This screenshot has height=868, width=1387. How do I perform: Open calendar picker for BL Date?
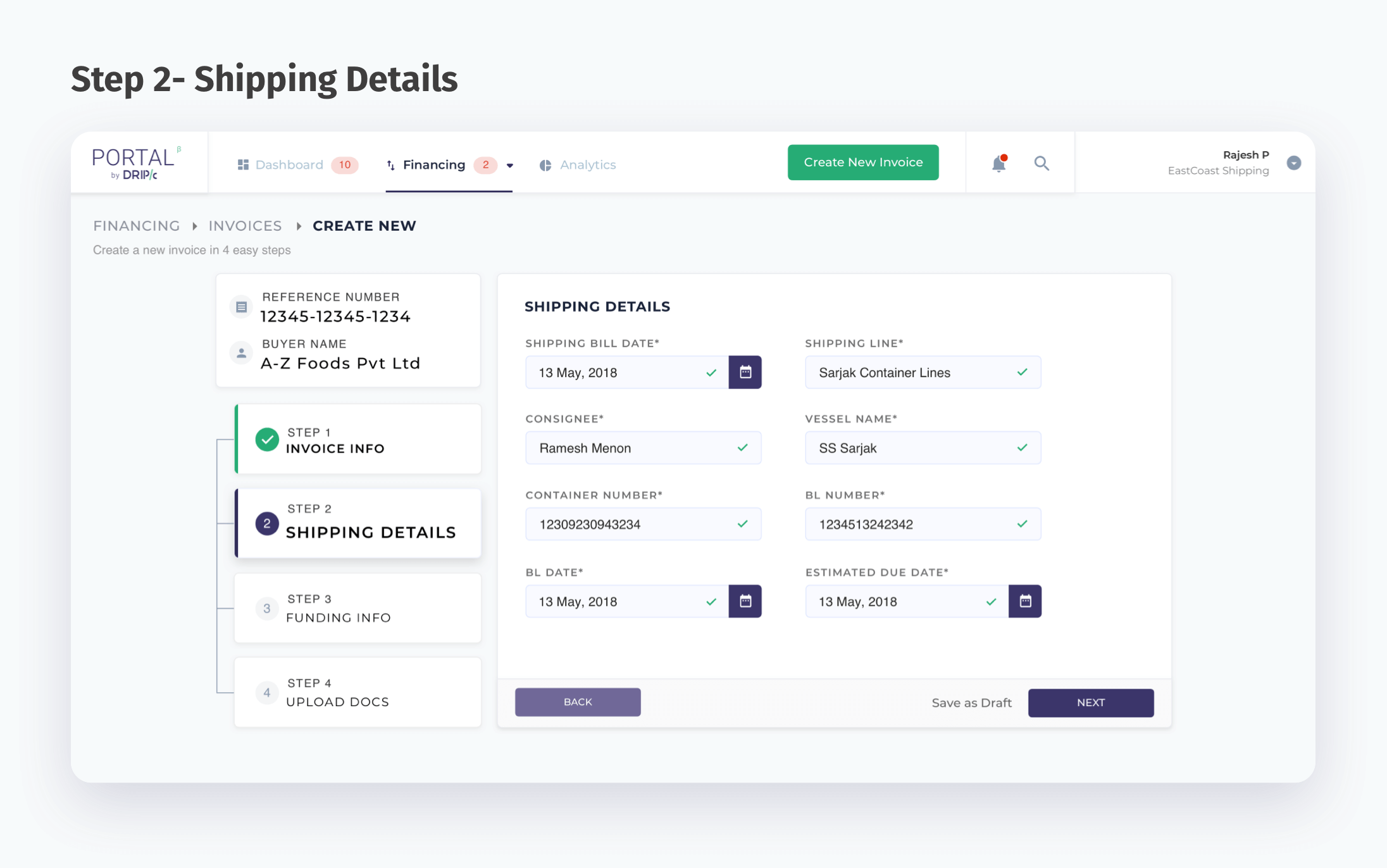click(745, 601)
